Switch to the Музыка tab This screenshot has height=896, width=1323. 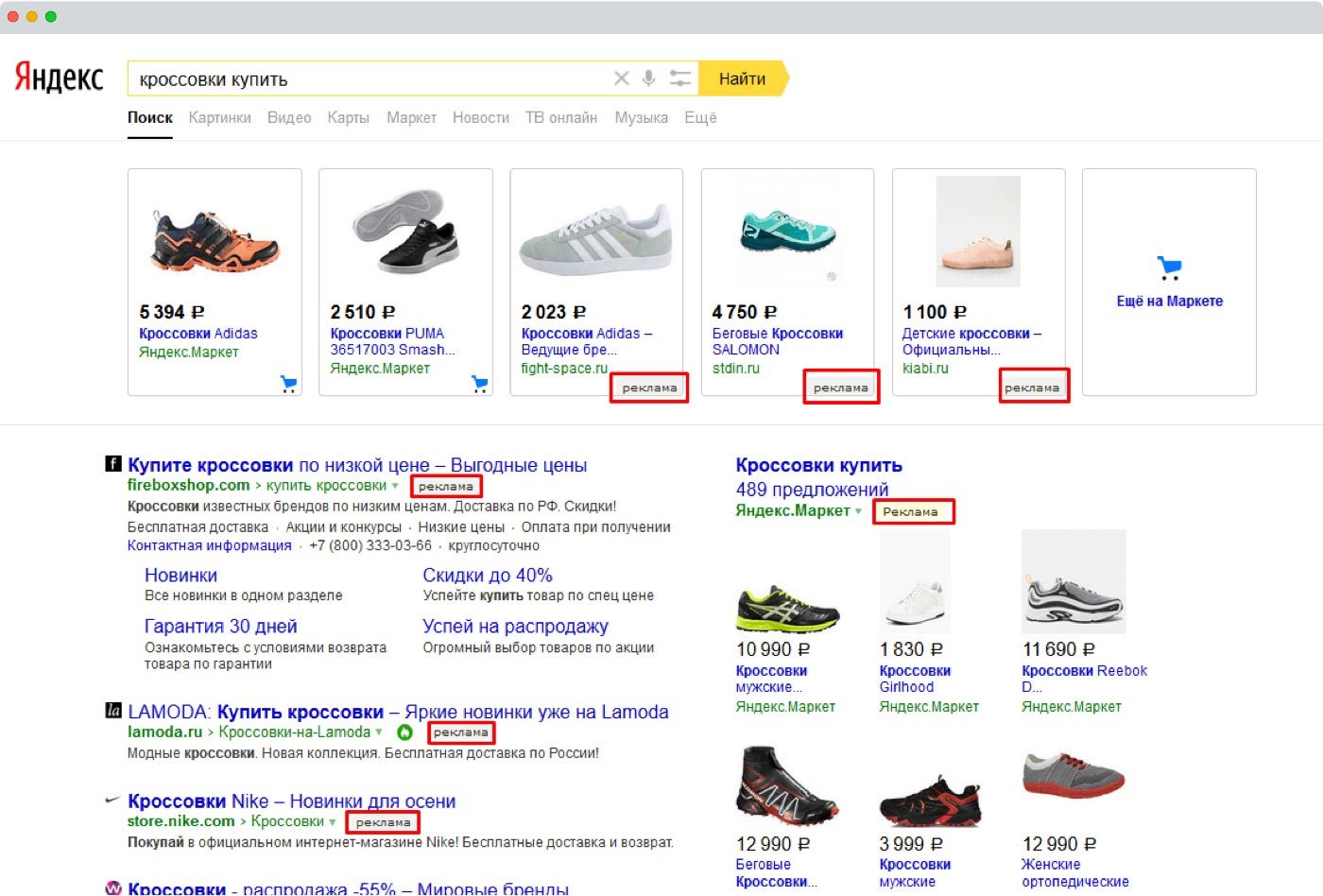click(x=641, y=118)
